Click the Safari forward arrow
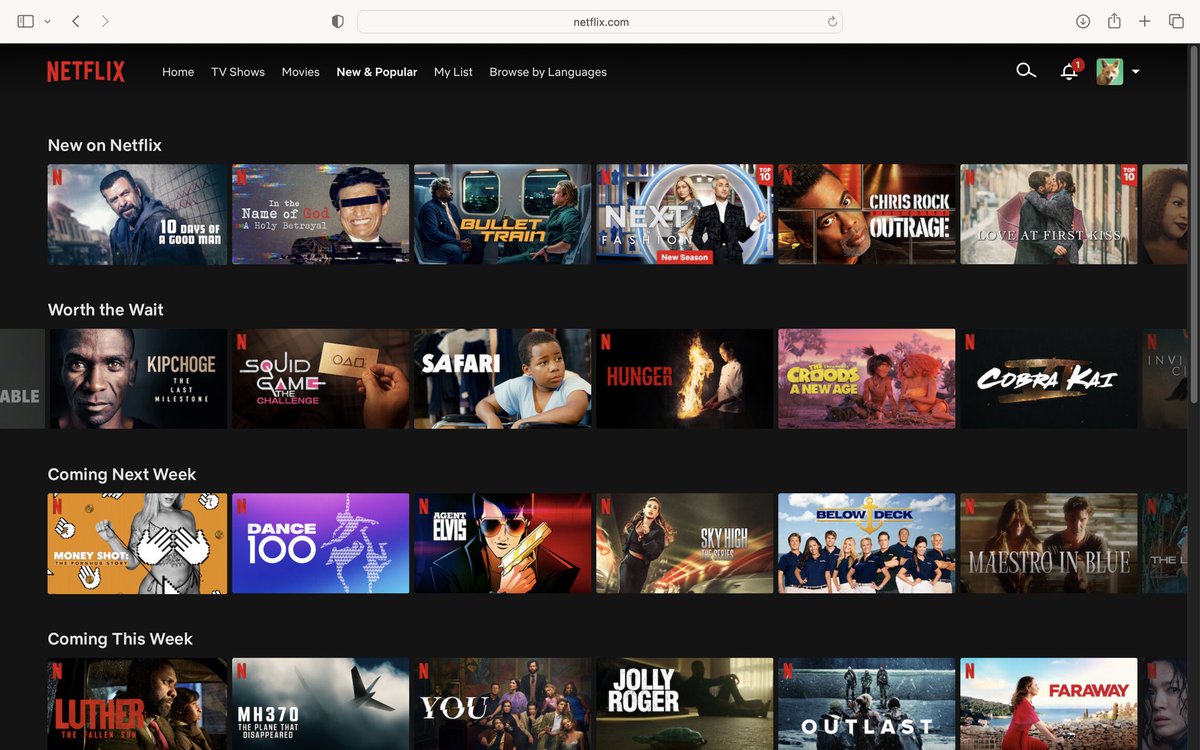This screenshot has height=750, width=1200. (105, 21)
